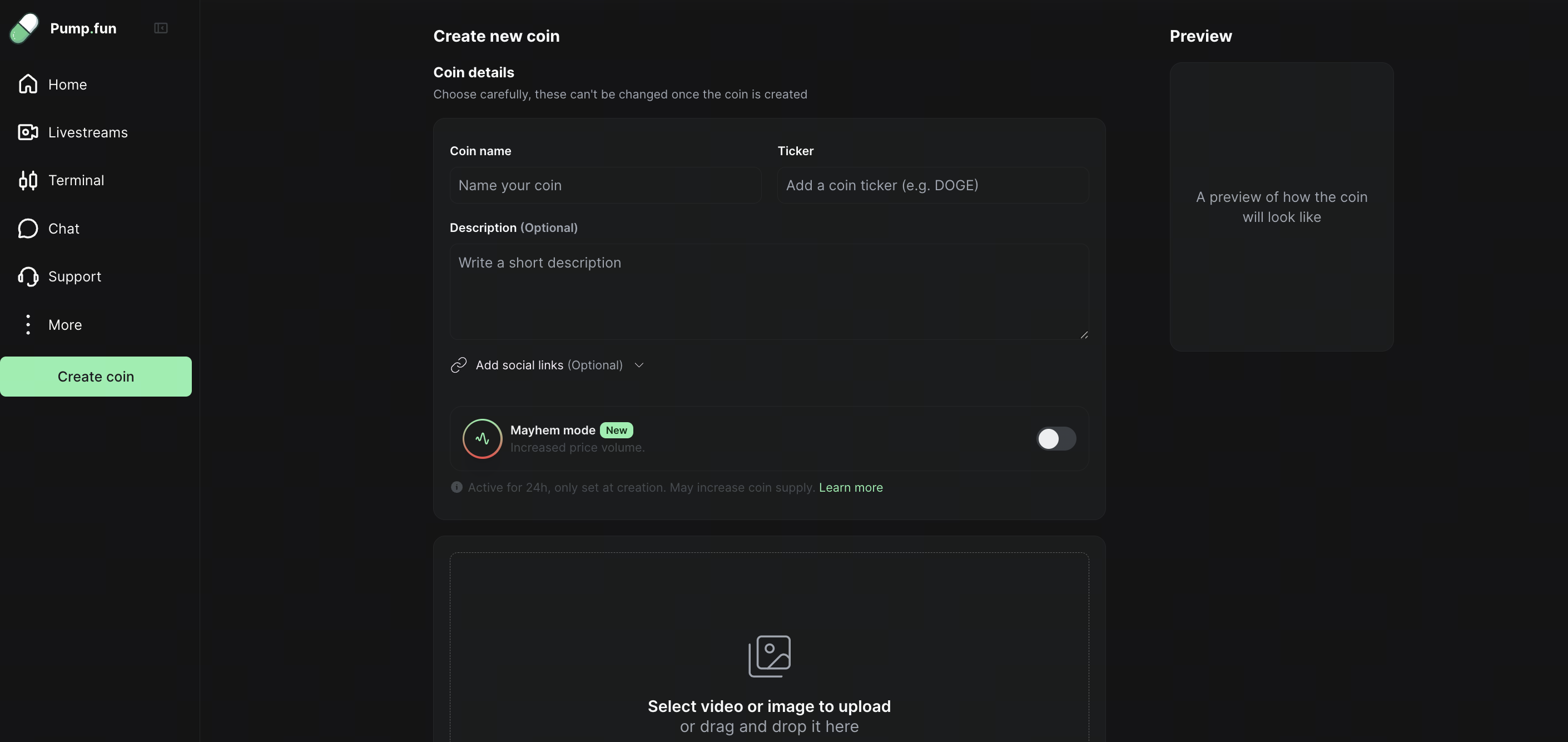This screenshot has width=1568, height=742.
Task: Focus the Ticker field
Action: [932, 185]
